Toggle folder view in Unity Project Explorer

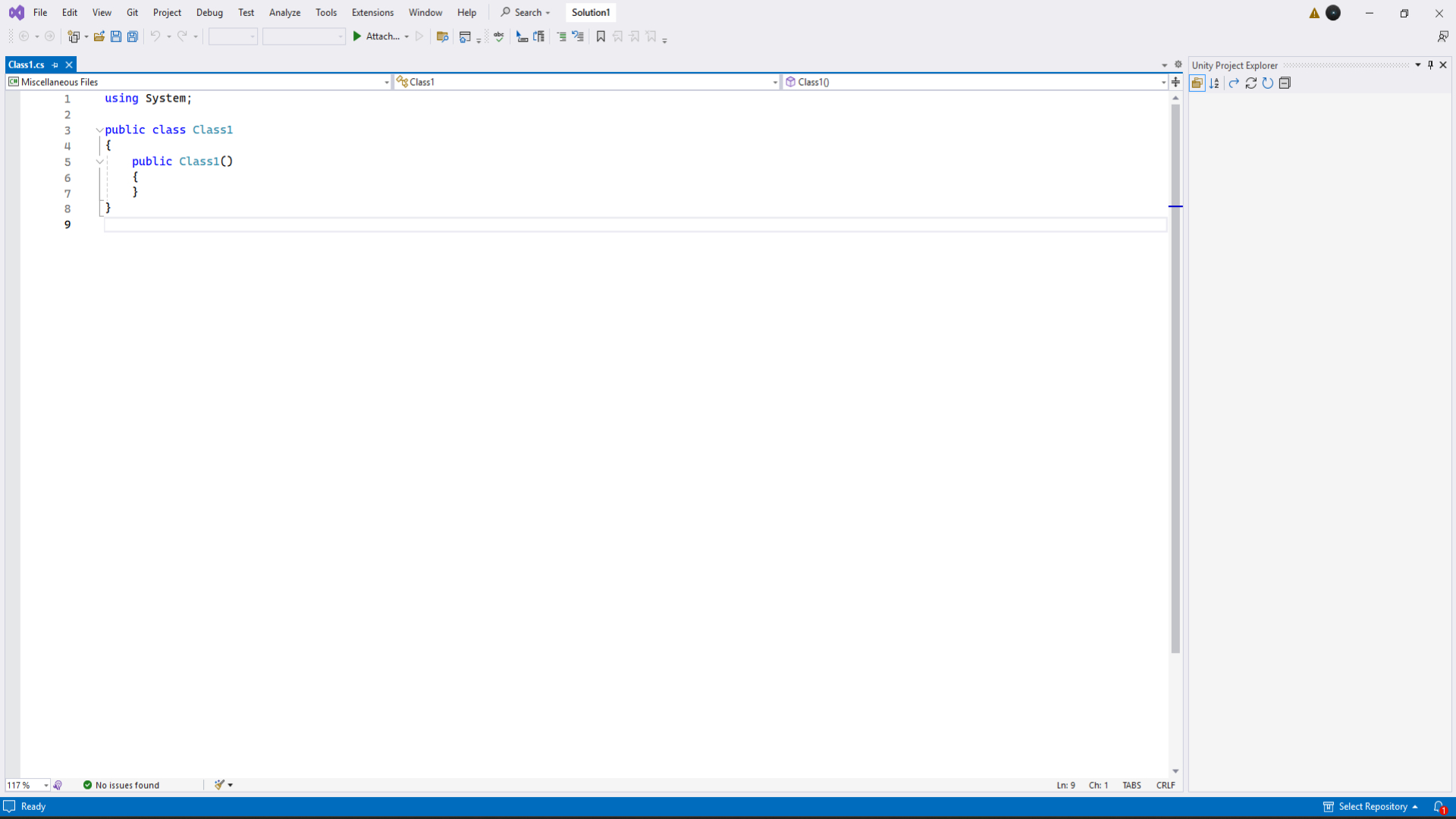pyautogui.click(x=1197, y=83)
